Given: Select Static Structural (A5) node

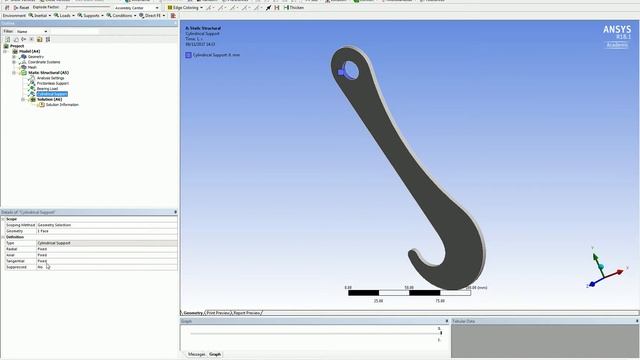Looking at the screenshot, I should 49,73.
